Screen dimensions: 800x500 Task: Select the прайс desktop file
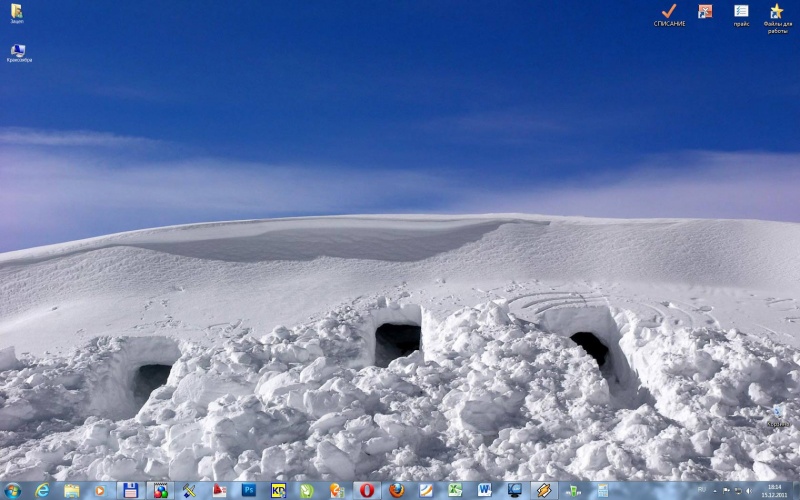coord(741,13)
